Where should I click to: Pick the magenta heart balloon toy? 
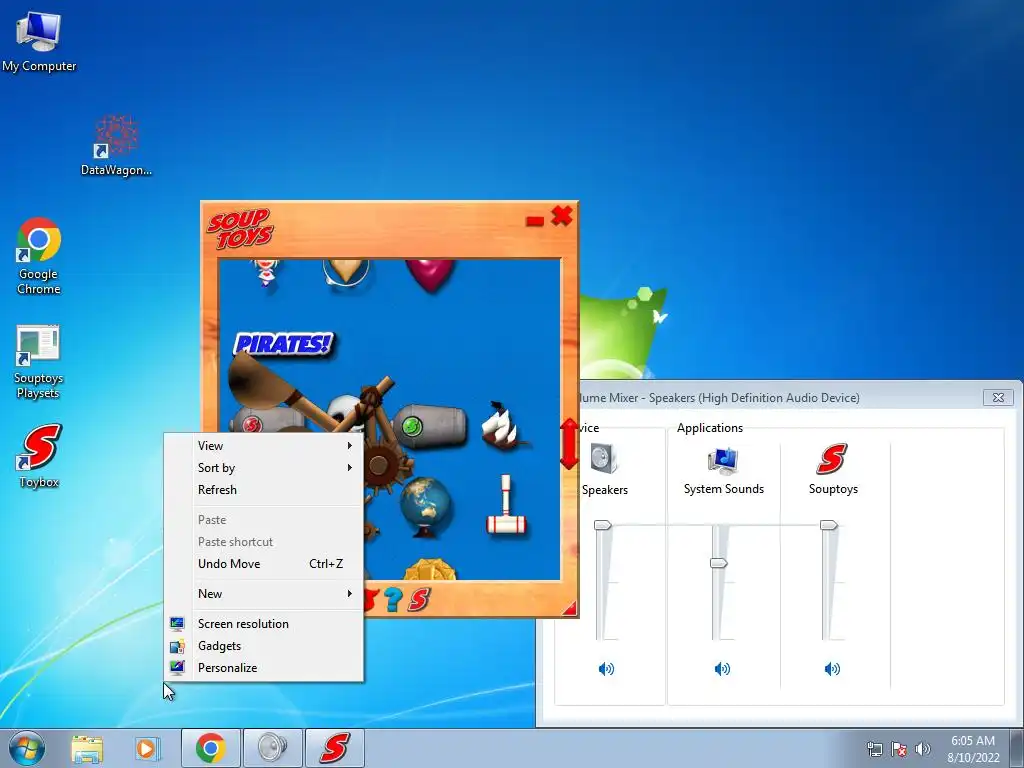click(430, 274)
